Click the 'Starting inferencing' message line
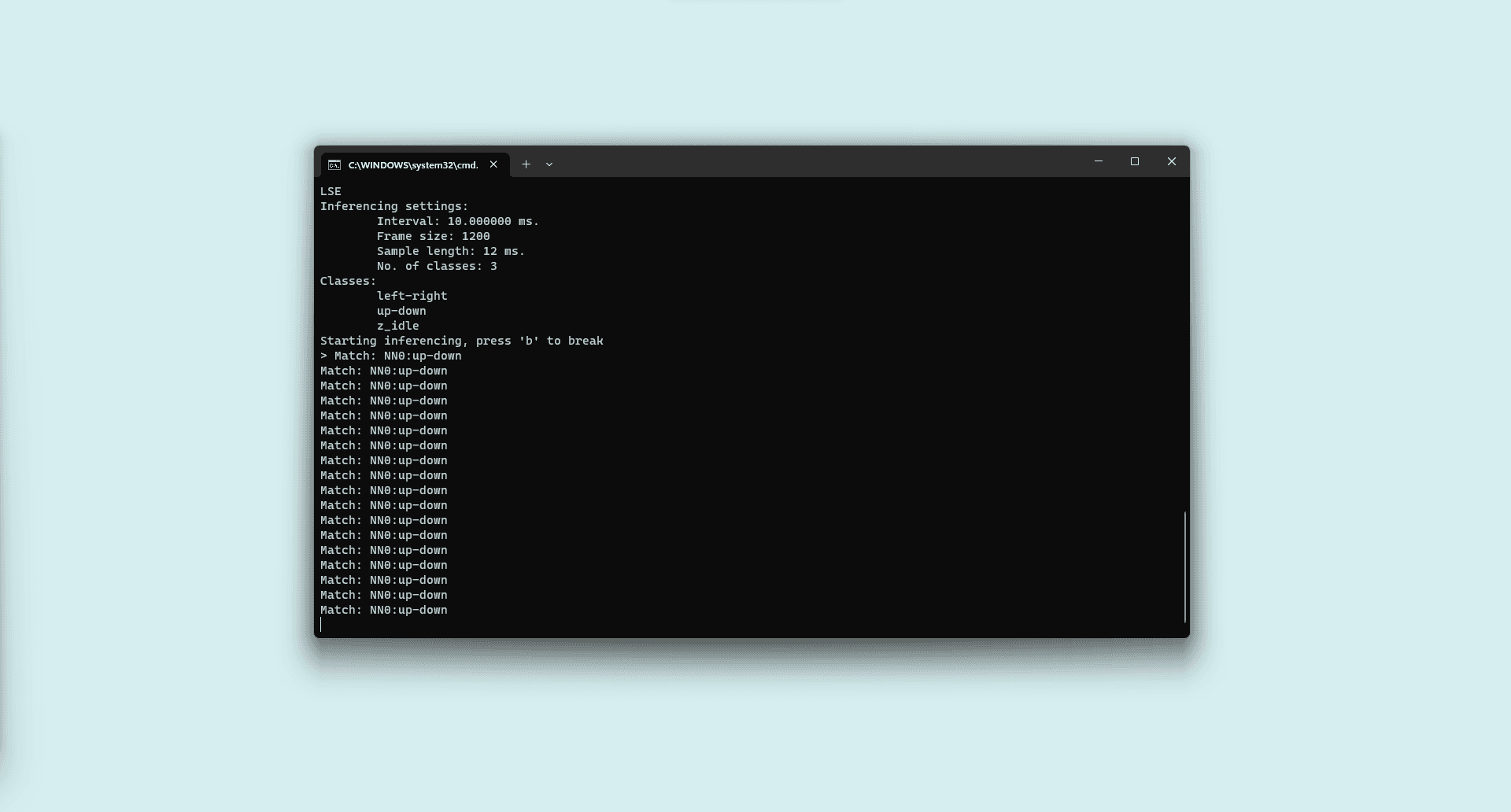 point(461,341)
